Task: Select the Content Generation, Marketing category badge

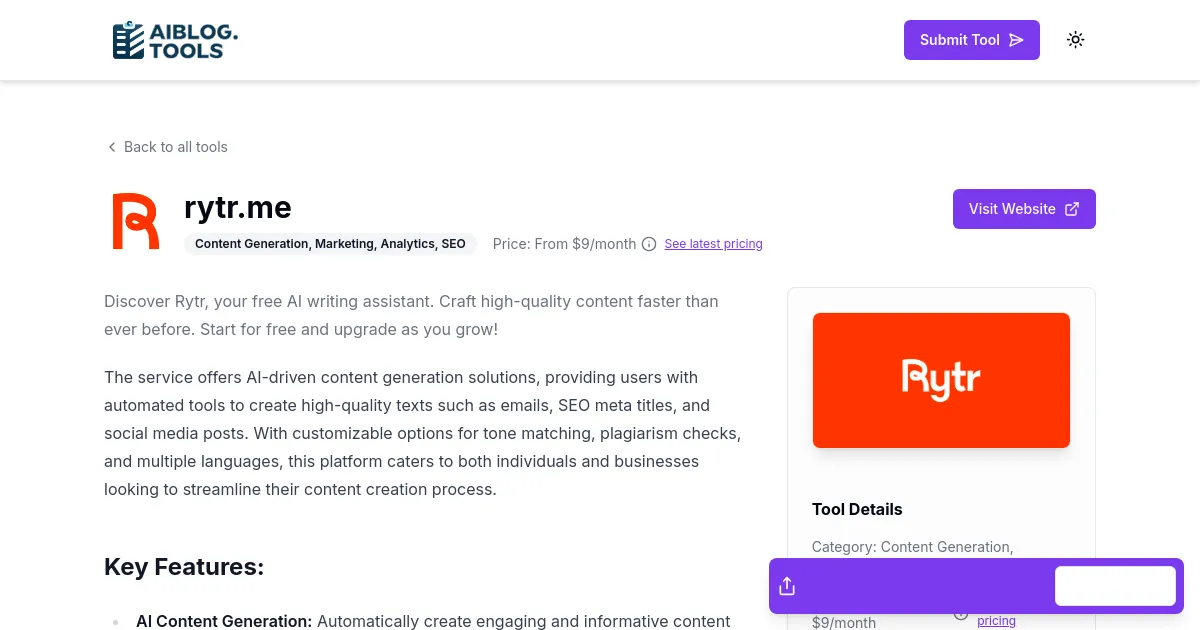Action: (330, 244)
